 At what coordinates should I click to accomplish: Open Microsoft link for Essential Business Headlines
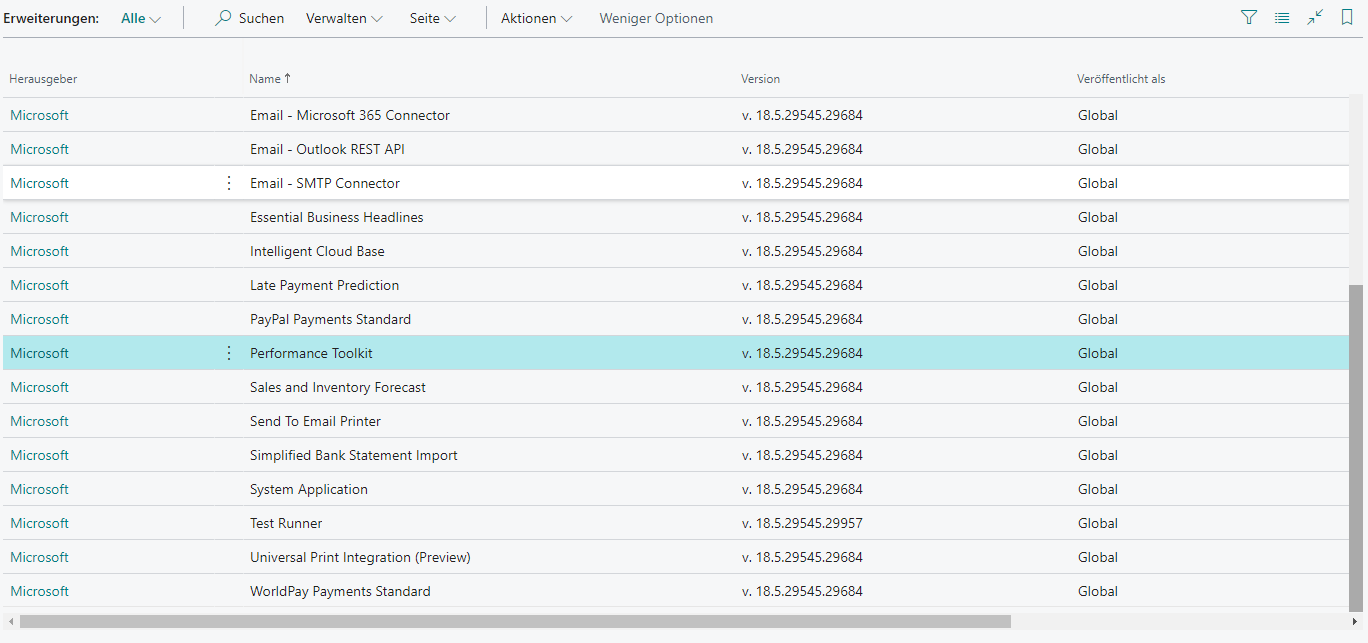[39, 217]
